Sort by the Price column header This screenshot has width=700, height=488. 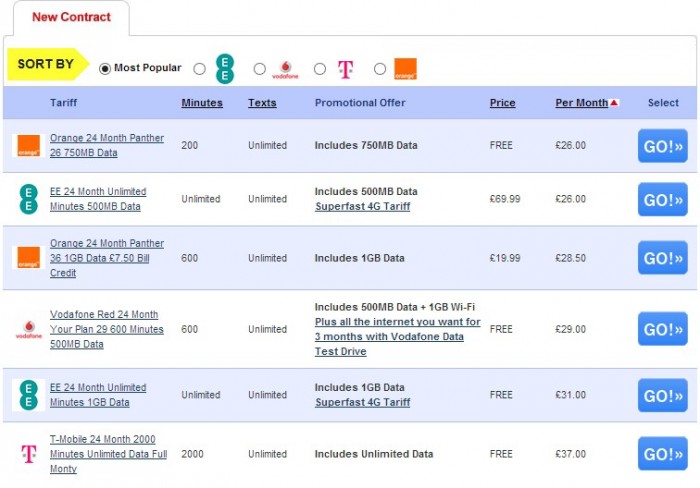[x=502, y=103]
